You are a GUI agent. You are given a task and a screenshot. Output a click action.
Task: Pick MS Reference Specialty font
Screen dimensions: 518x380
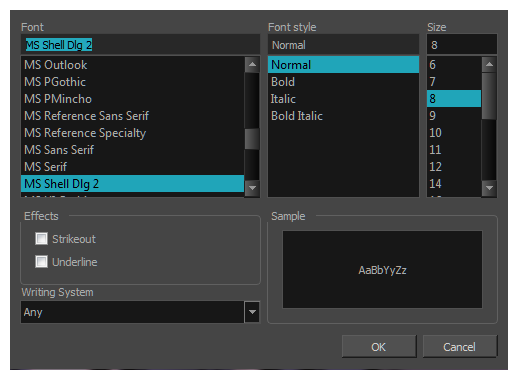coord(133,133)
